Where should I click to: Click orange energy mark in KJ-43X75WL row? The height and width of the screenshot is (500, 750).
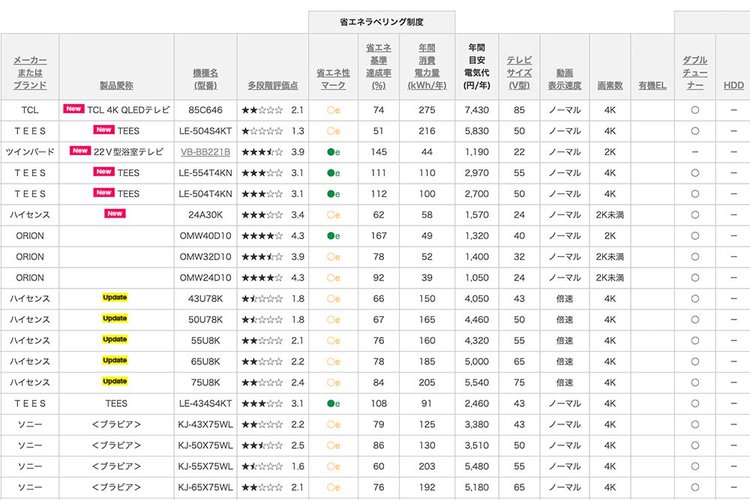coord(333,425)
